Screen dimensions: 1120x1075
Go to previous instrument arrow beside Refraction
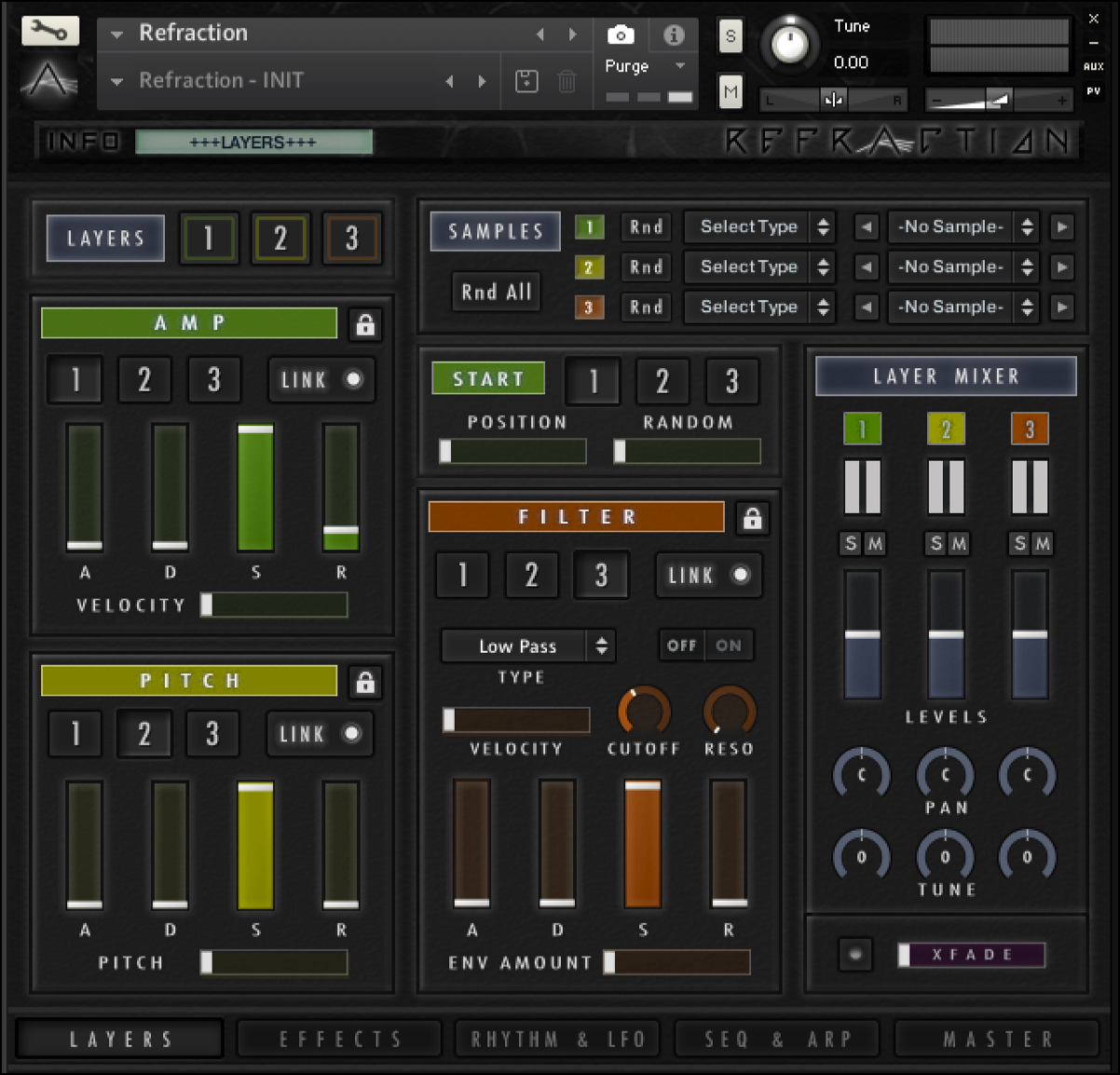point(540,34)
